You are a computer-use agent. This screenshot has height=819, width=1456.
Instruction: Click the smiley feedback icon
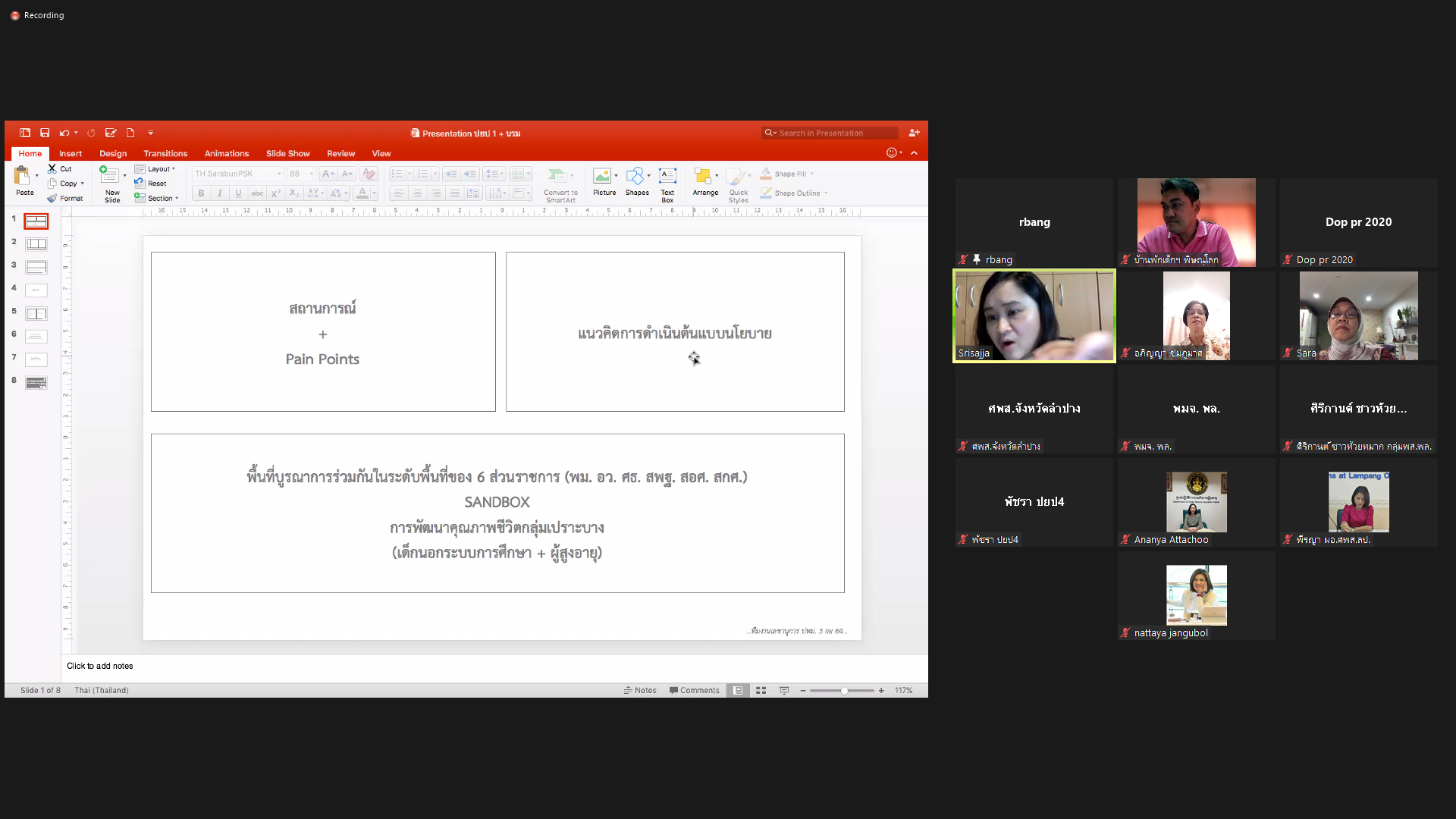pyautogui.click(x=892, y=152)
